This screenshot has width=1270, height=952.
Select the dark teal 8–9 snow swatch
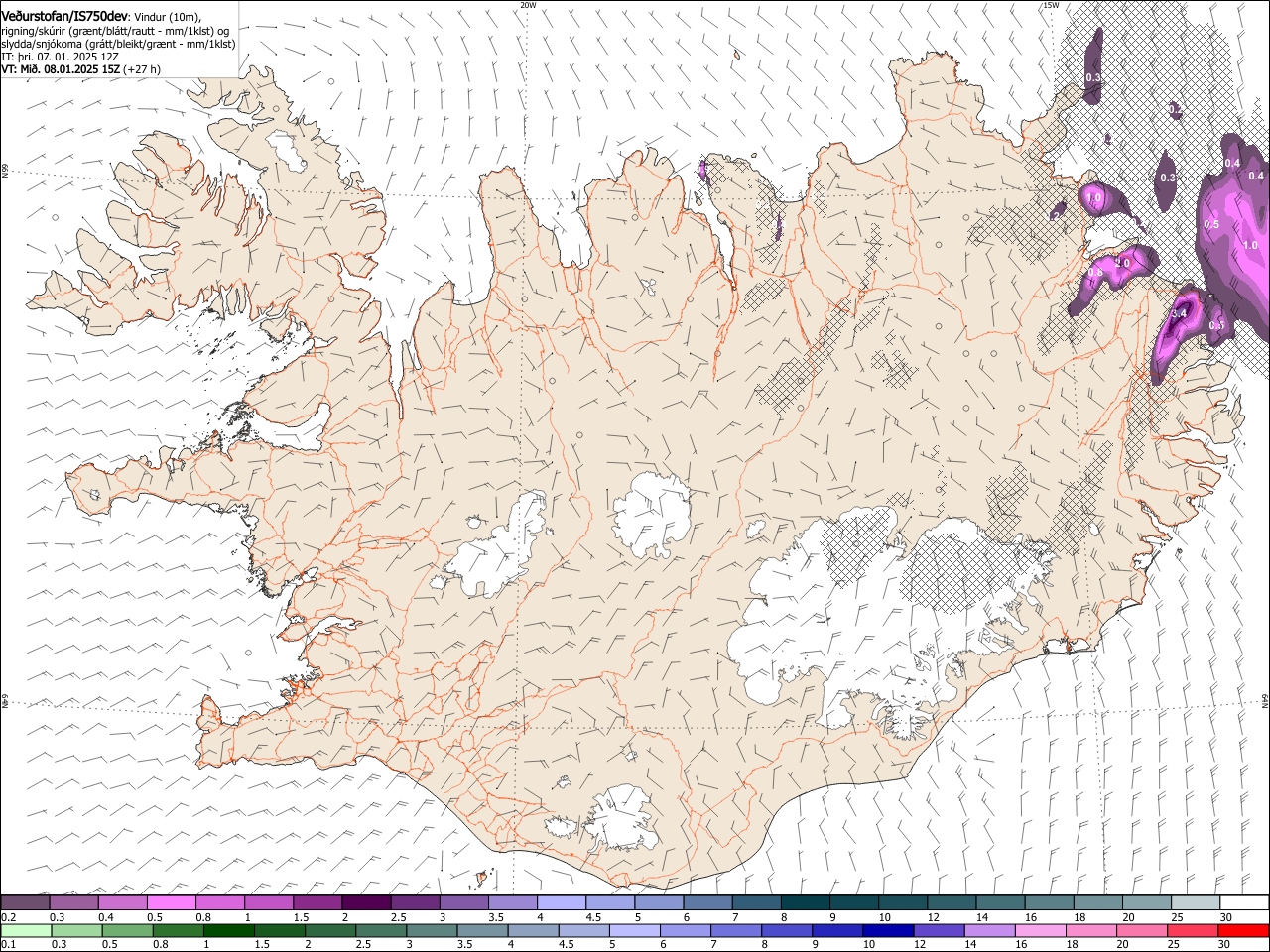point(806,903)
